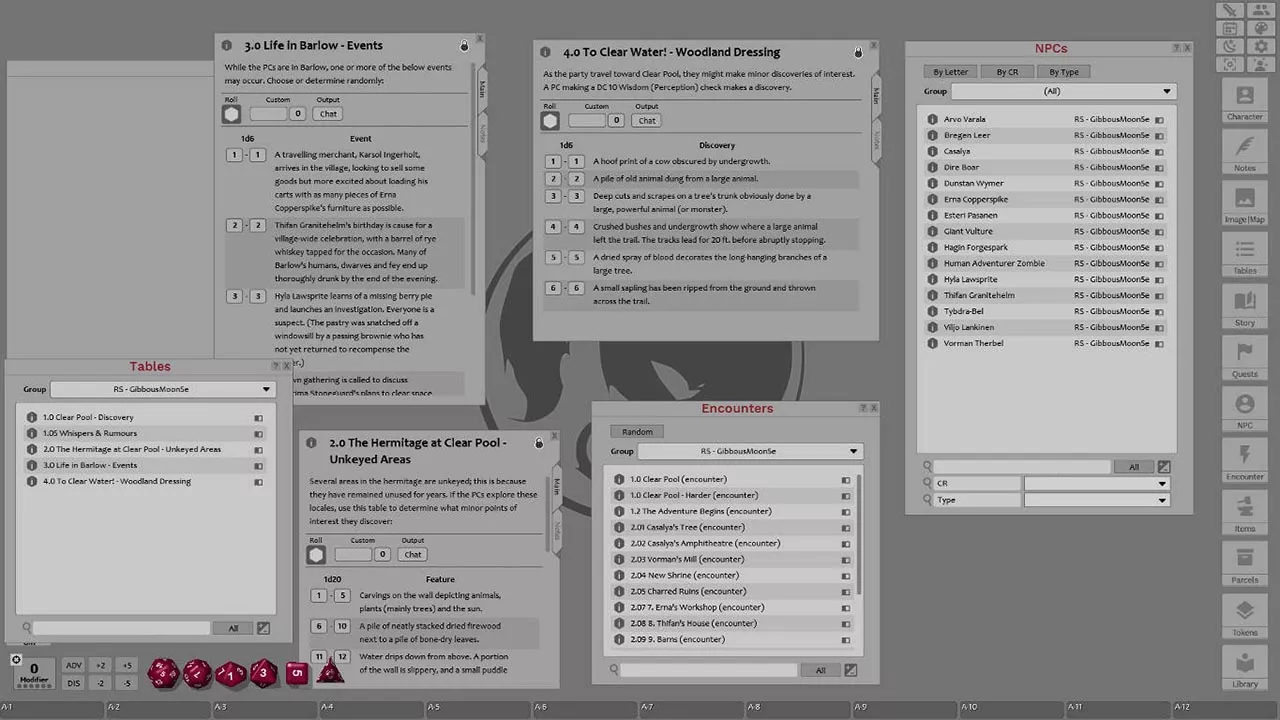The height and width of the screenshot is (720, 1280).
Task: Click the Modifier value box
Action: [x=34, y=672]
